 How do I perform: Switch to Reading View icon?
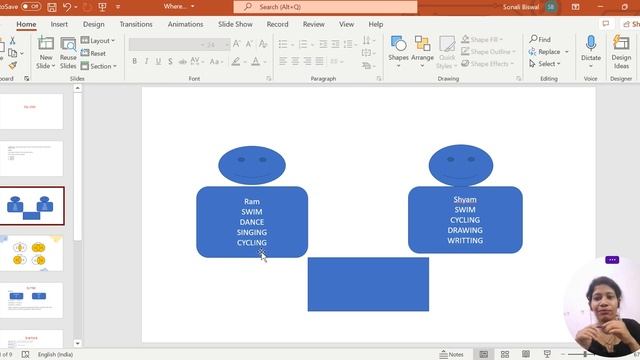(526, 354)
